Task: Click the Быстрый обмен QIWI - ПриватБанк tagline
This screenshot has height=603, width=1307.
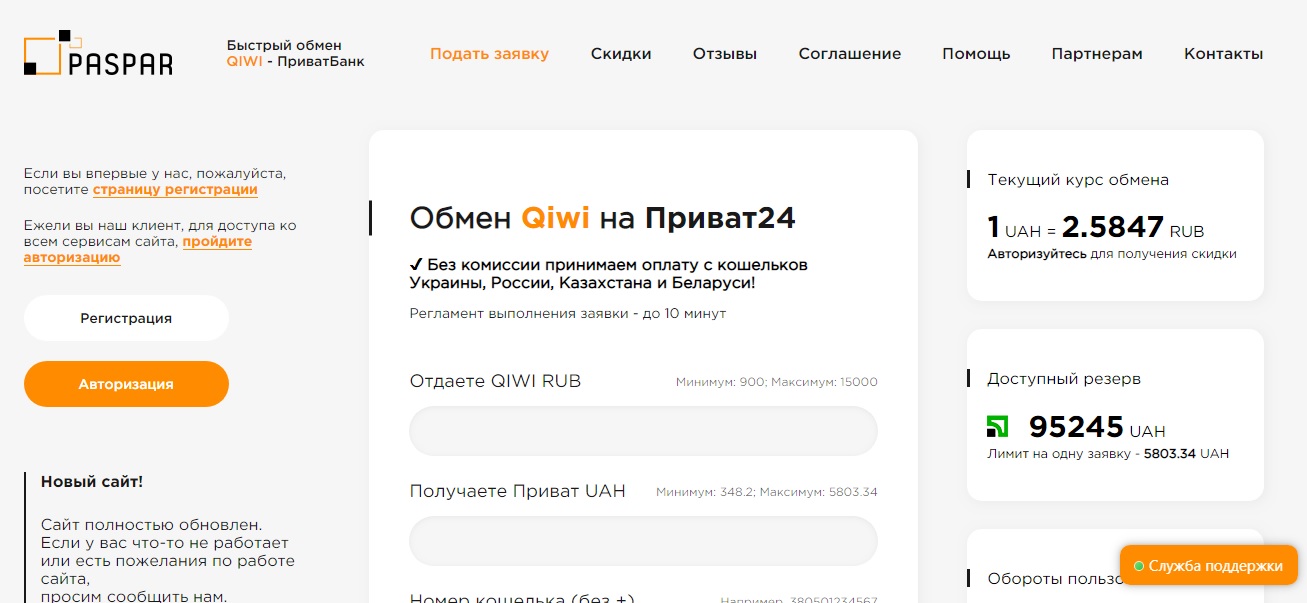Action: 295,53
